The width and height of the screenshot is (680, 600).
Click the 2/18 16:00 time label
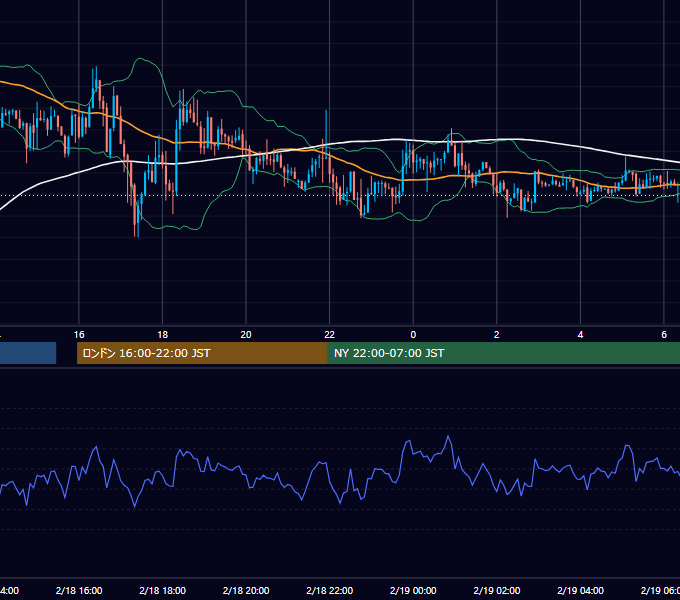pyautogui.click(x=79, y=590)
